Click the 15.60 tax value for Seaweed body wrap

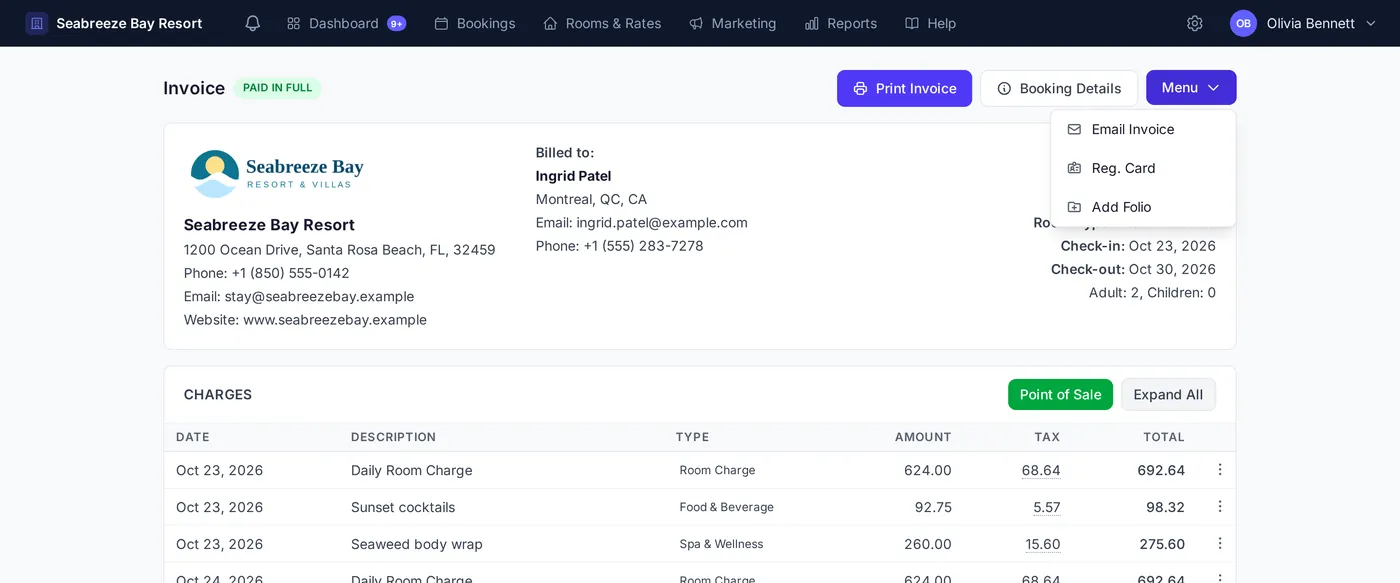tap(1043, 544)
